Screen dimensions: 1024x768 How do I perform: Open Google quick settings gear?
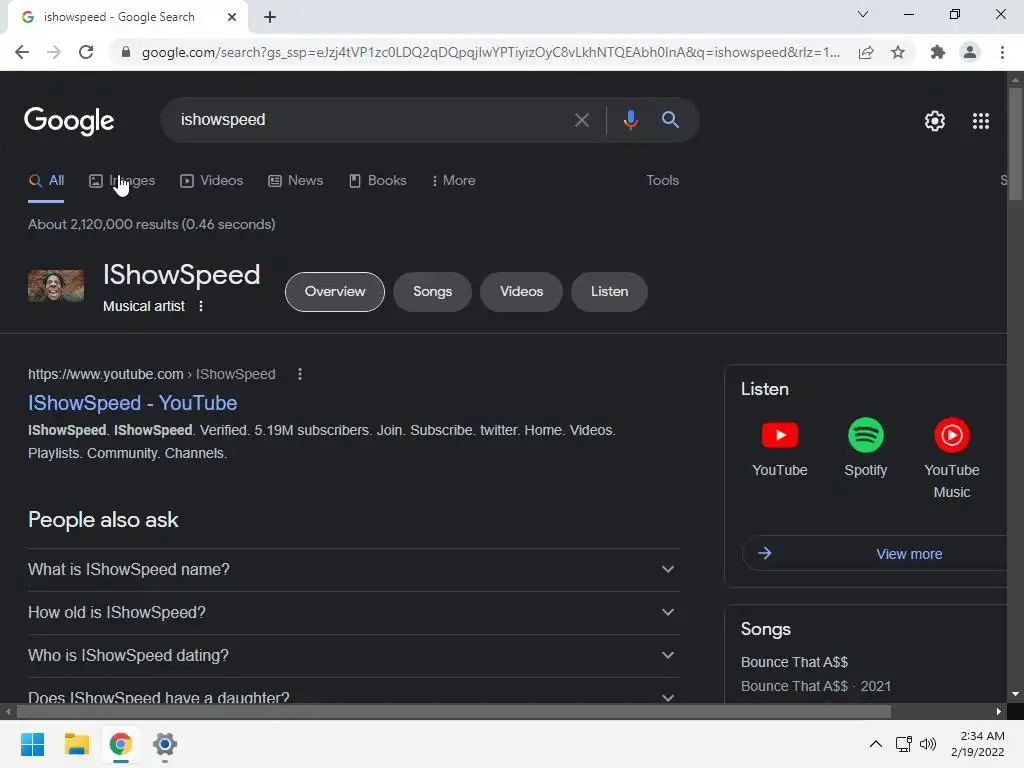click(935, 121)
